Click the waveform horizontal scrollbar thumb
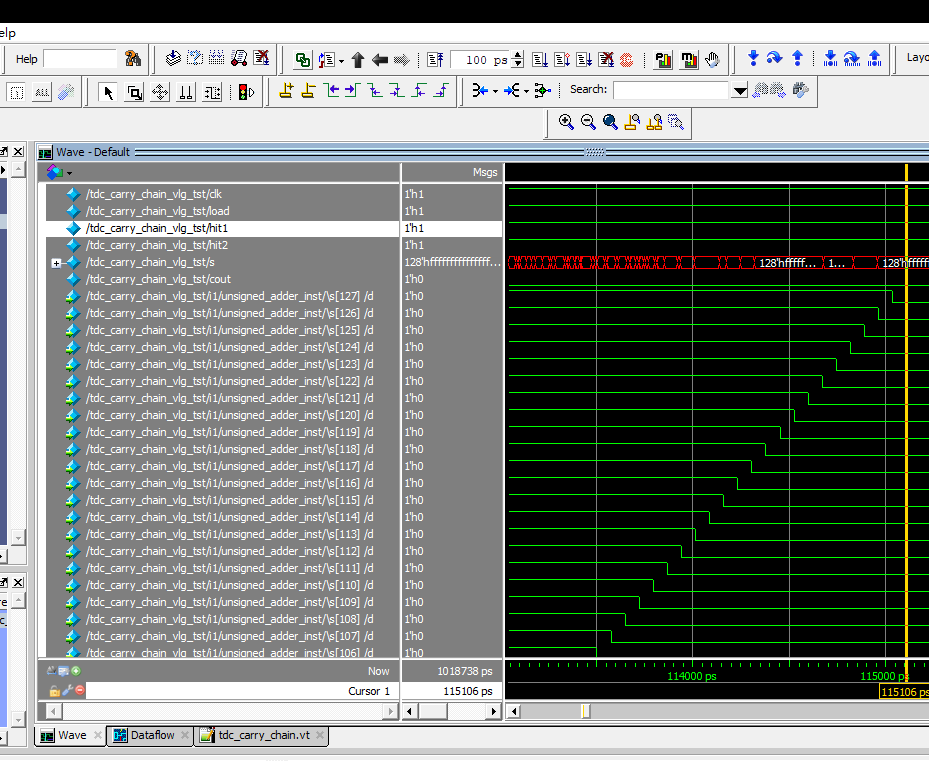This screenshot has height=761, width=929. (585, 711)
